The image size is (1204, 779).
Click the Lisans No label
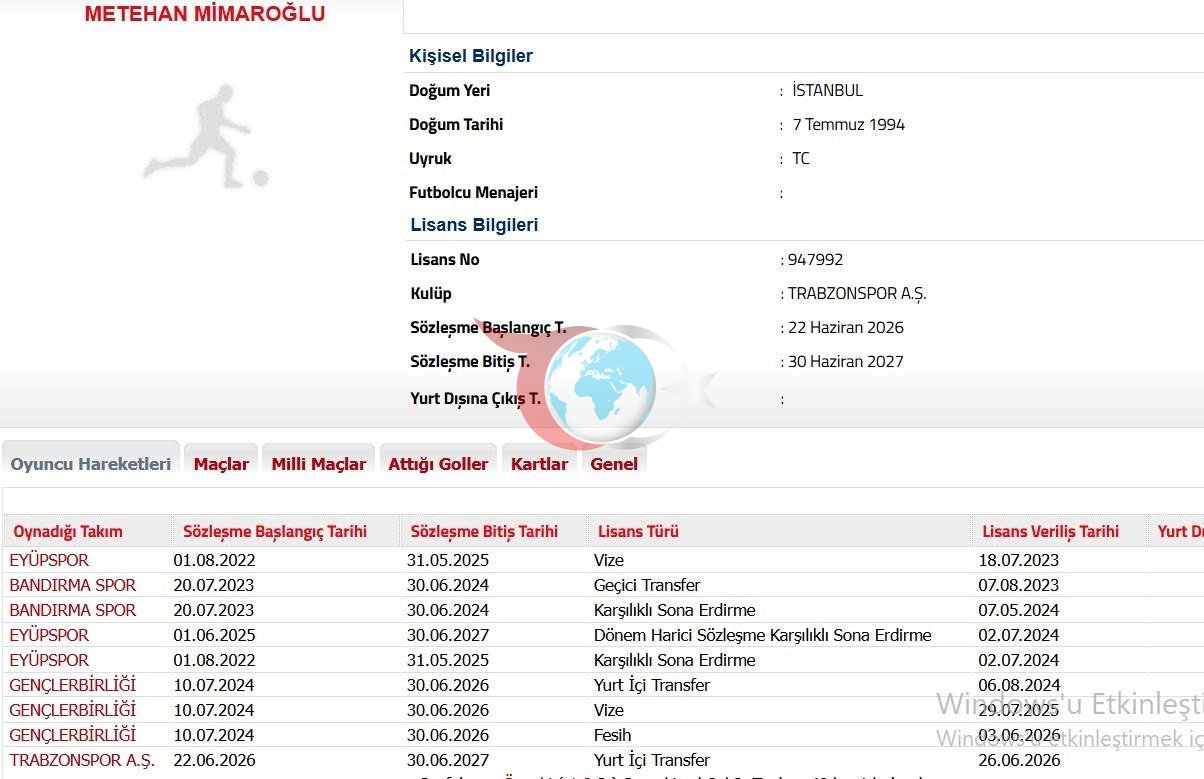(445, 259)
